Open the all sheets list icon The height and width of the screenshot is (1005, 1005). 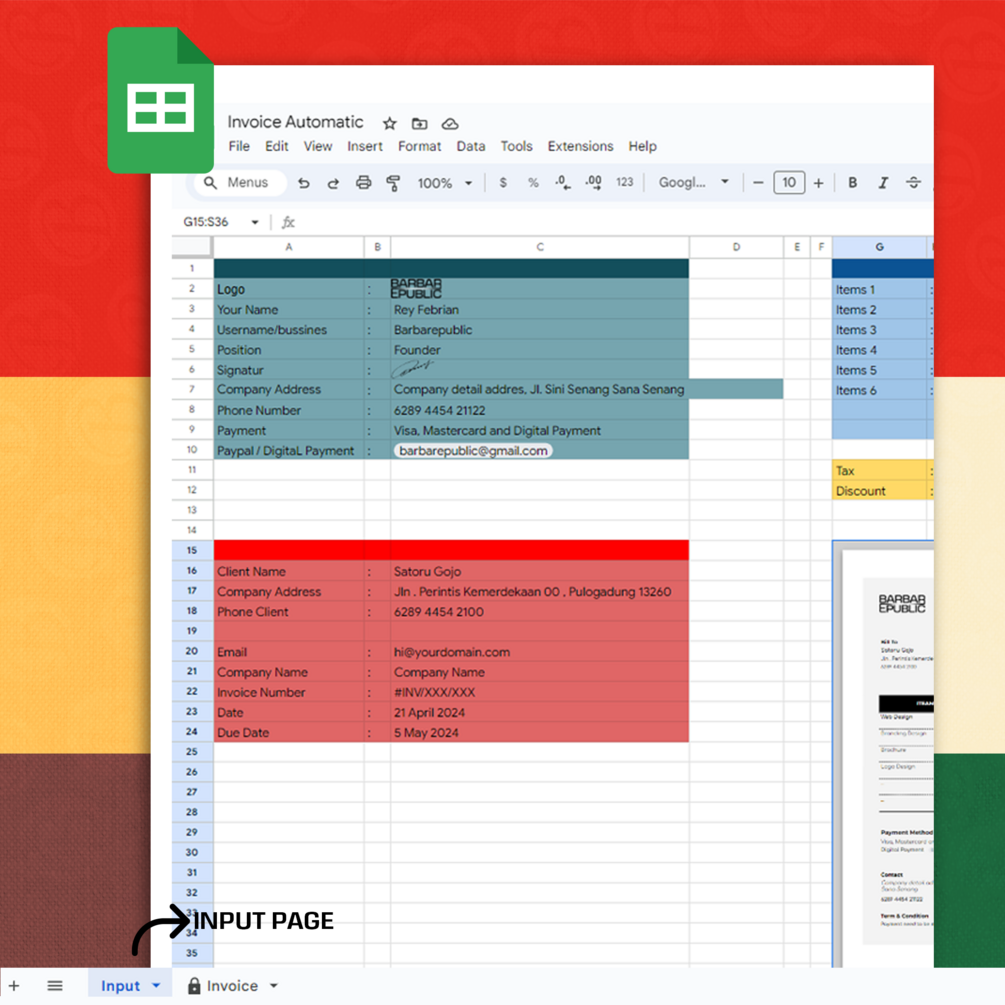[x=55, y=986]
